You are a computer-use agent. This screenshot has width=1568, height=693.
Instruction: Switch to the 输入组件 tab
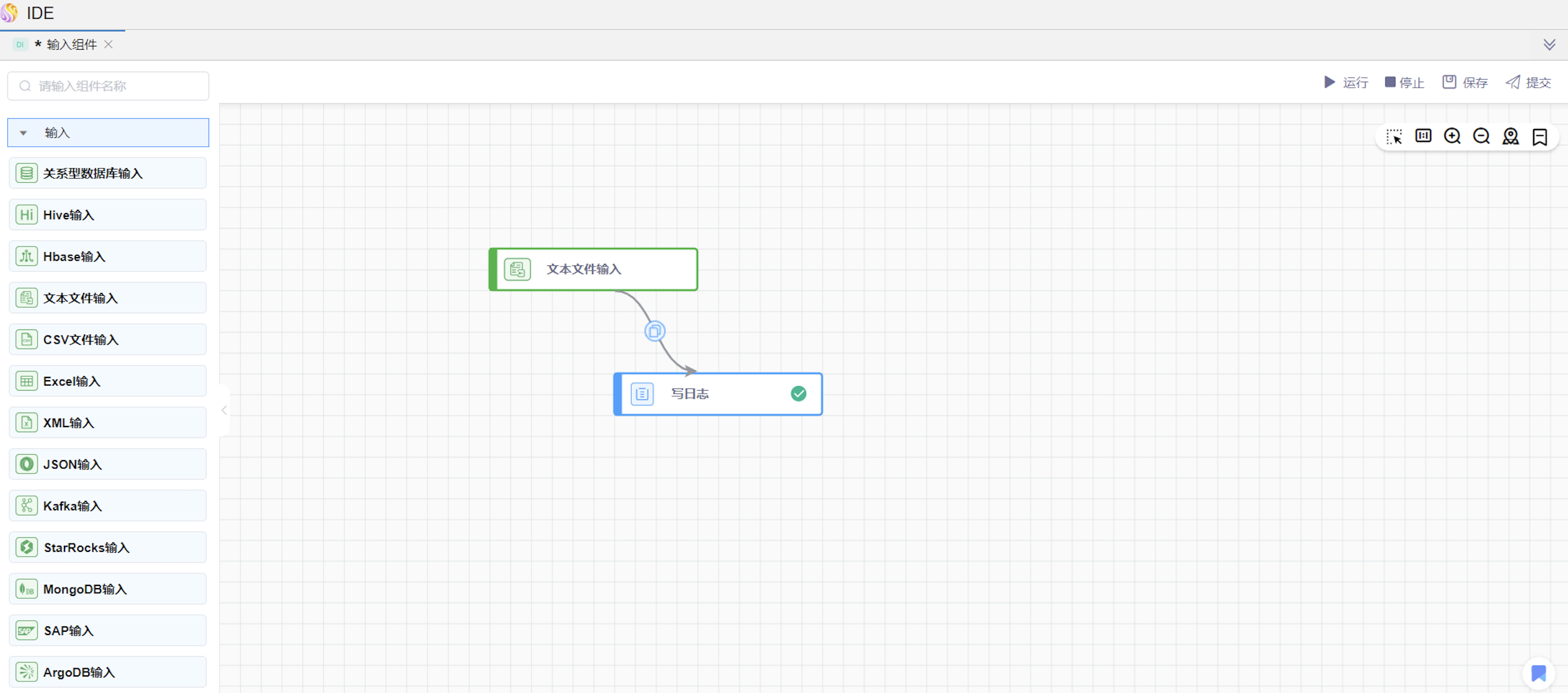click(71, 45)
